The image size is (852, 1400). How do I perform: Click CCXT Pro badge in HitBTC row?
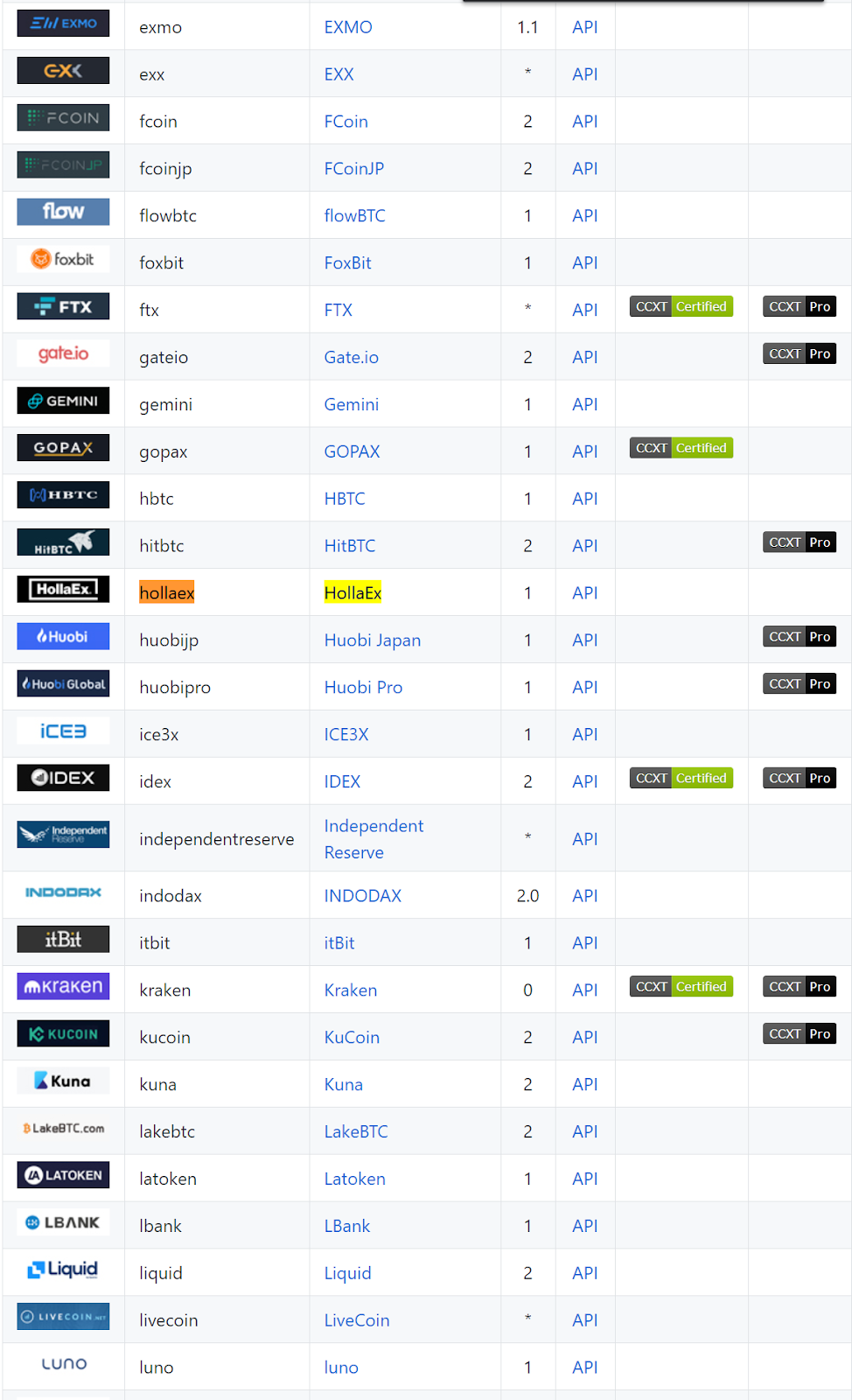click(x=800, y=542)
